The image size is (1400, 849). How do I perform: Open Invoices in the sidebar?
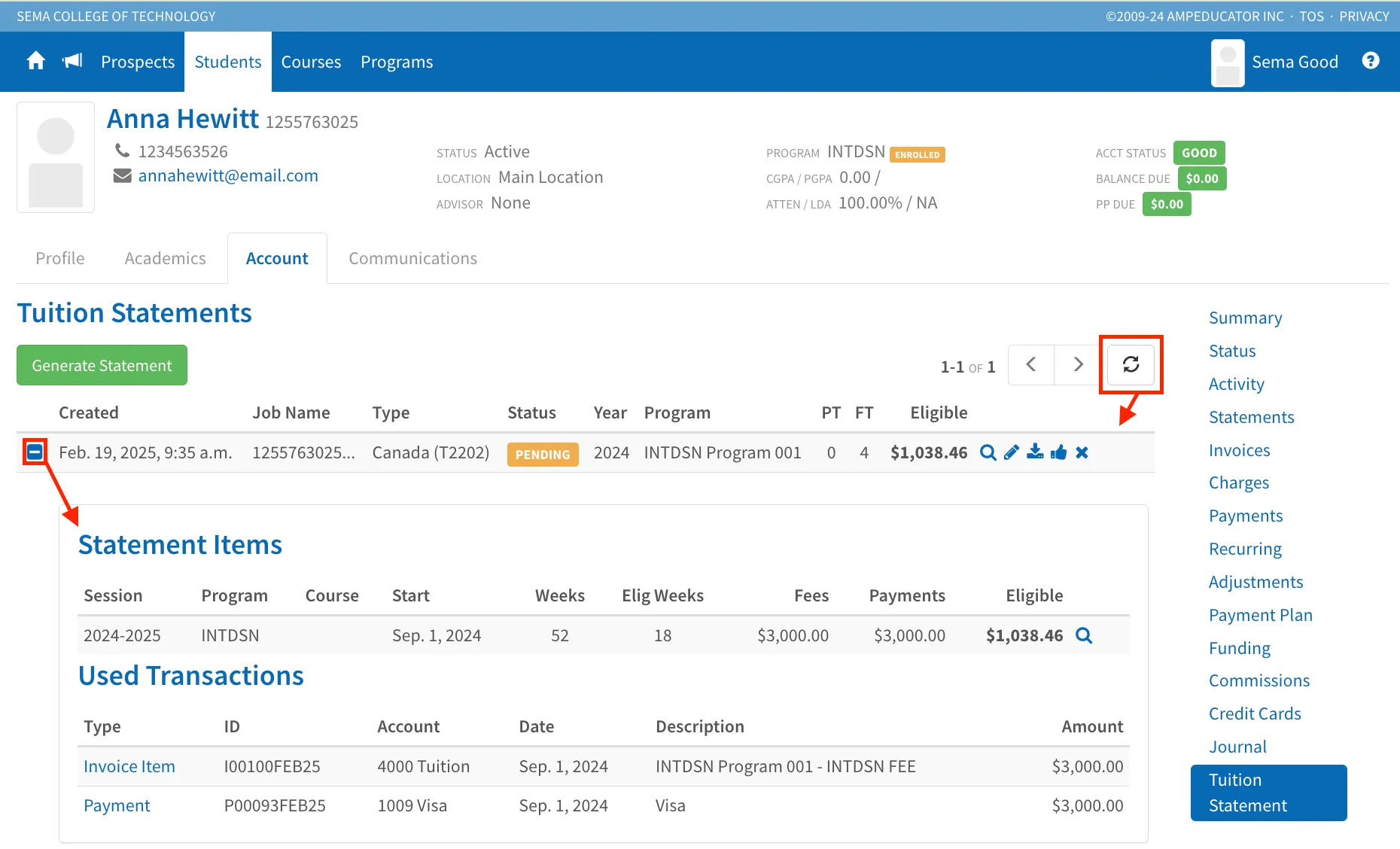point(1239,450)
